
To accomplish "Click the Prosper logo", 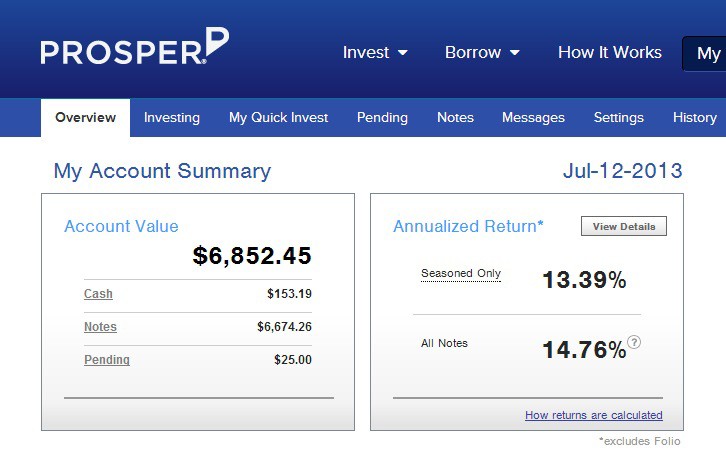I will 134,49.
